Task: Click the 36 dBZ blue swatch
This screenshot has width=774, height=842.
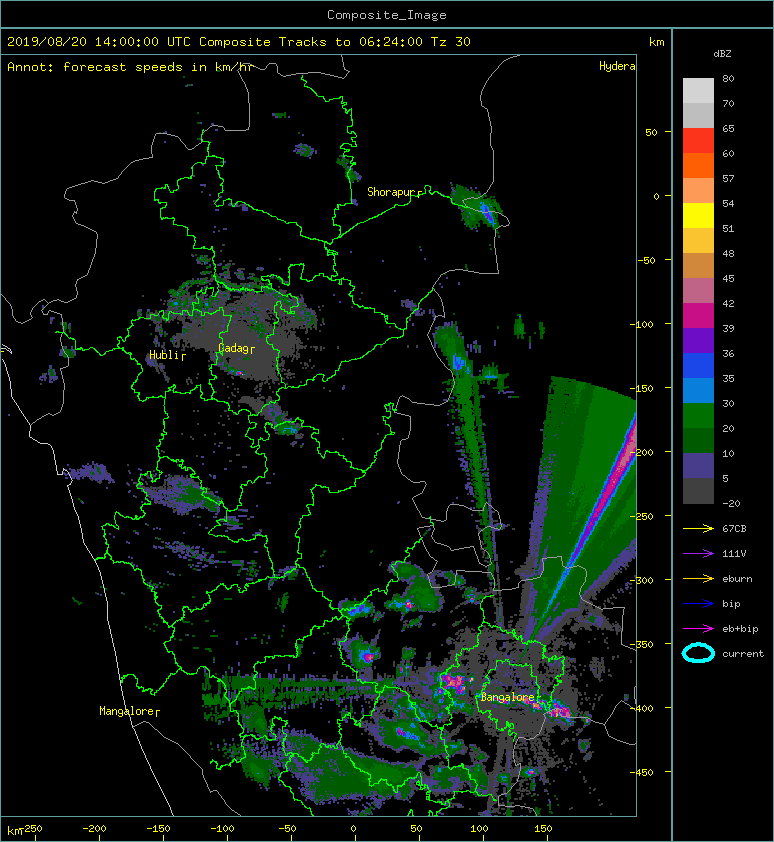Action: coord(698,366)
